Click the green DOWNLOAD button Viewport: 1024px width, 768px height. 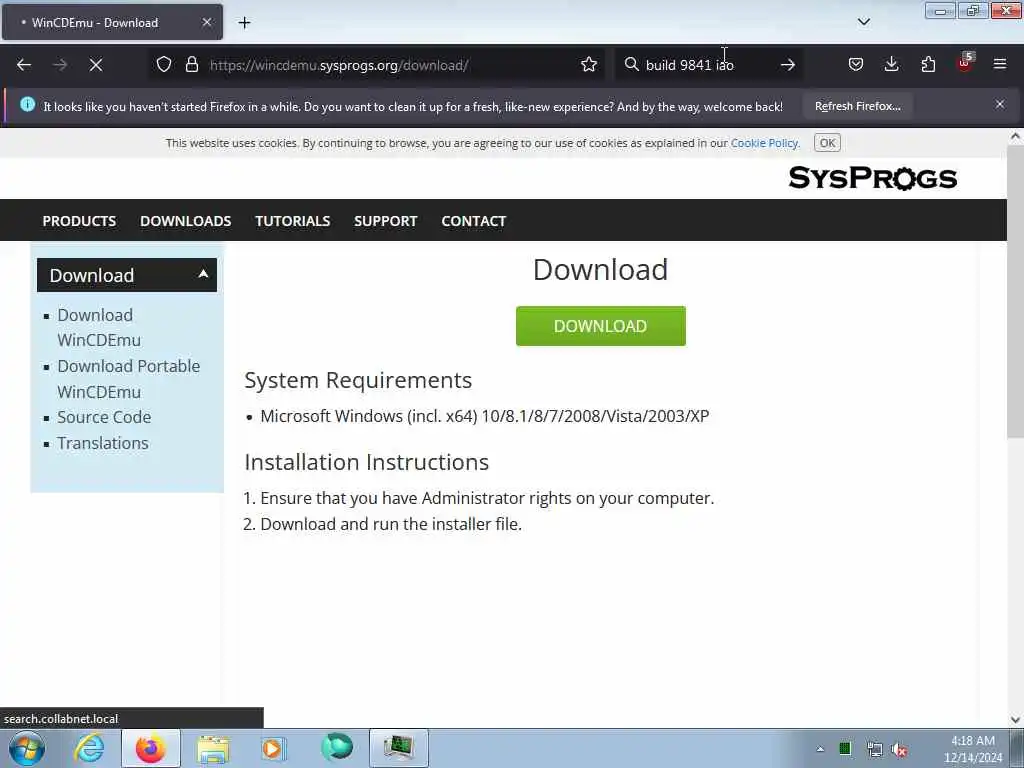point(600,326)
